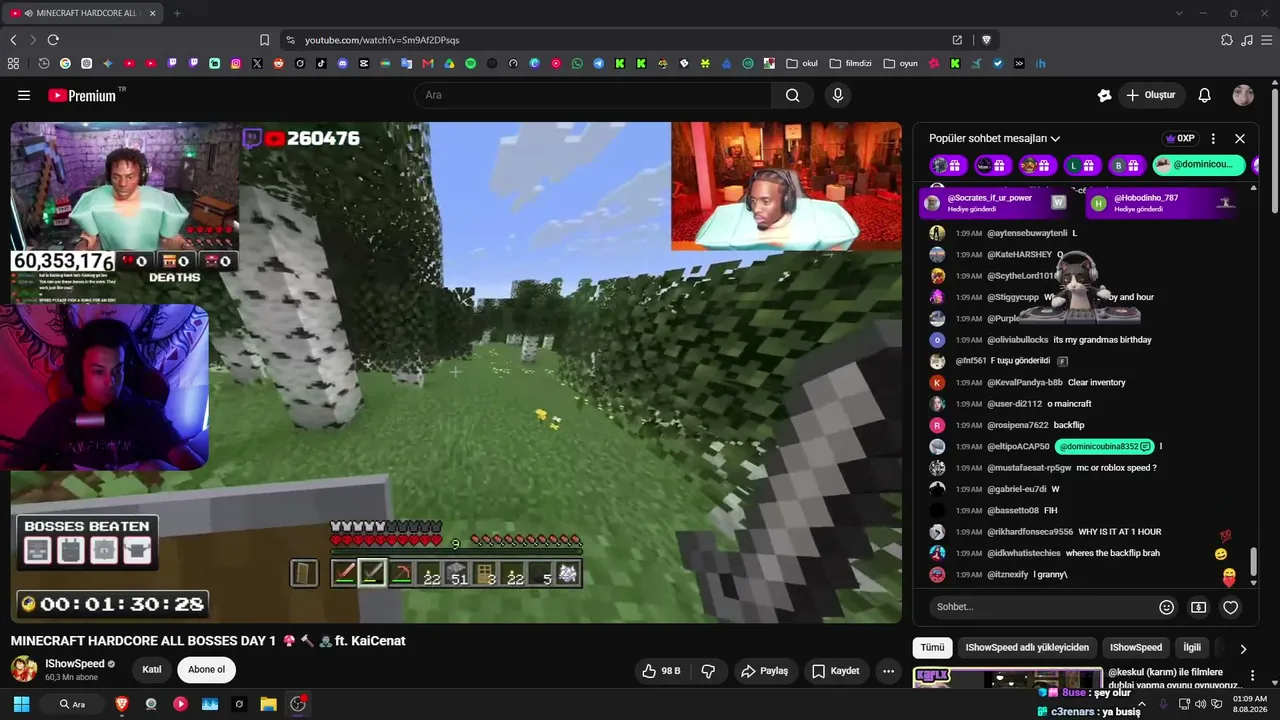Open more actions three-dot button below video
1280x720 pixels.
click(x=888, y=671)
